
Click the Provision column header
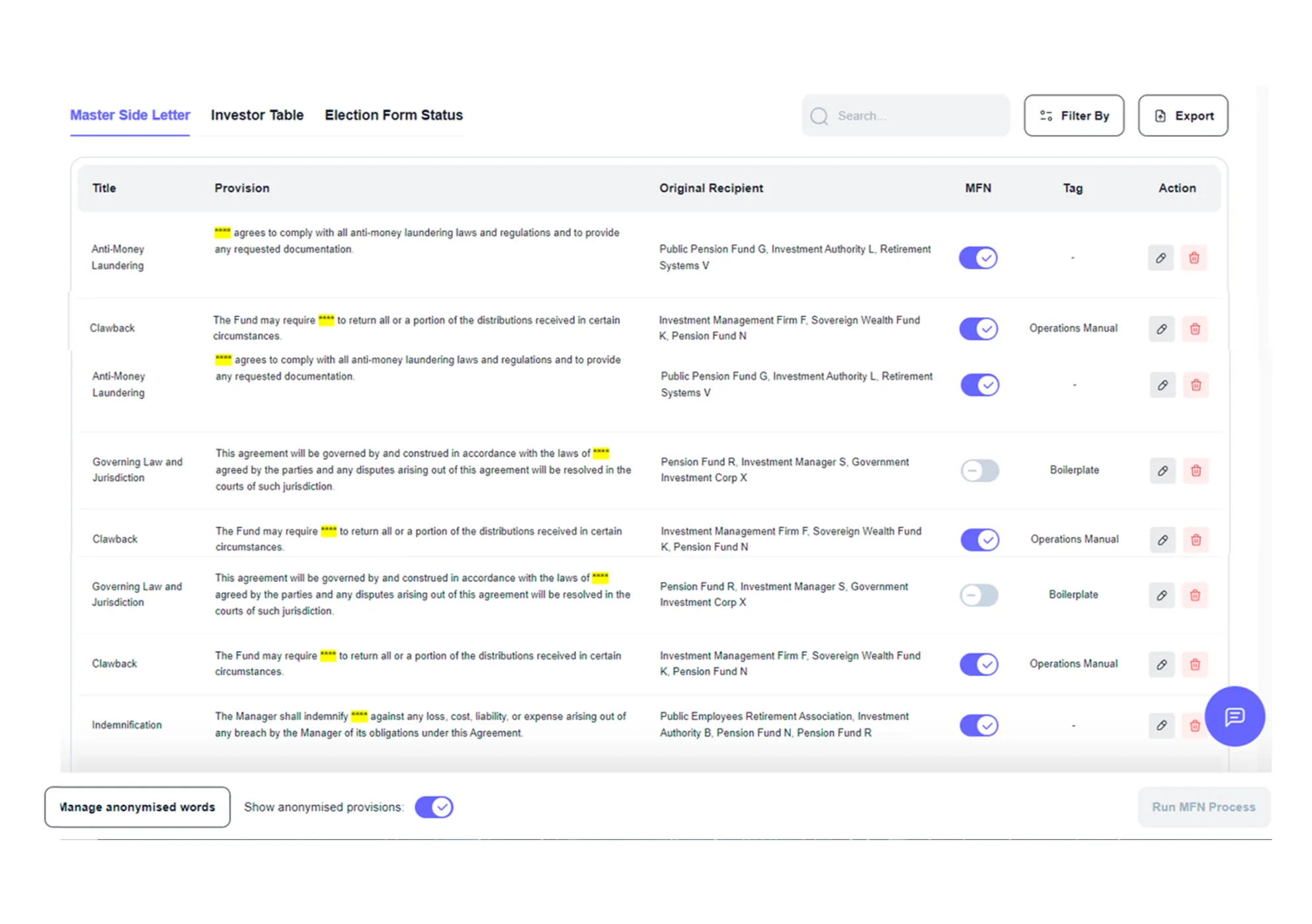[x=242, y=188]
